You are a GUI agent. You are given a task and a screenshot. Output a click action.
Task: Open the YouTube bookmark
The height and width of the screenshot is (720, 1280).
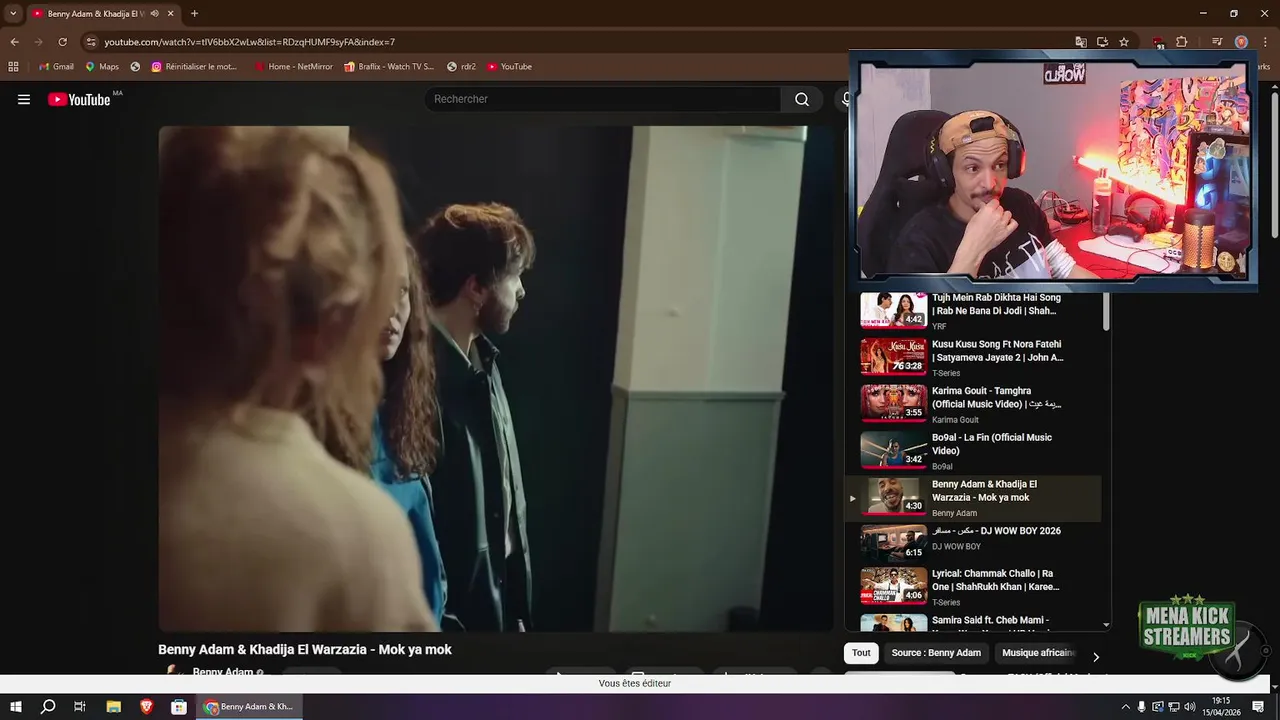(x=509, y=67)
